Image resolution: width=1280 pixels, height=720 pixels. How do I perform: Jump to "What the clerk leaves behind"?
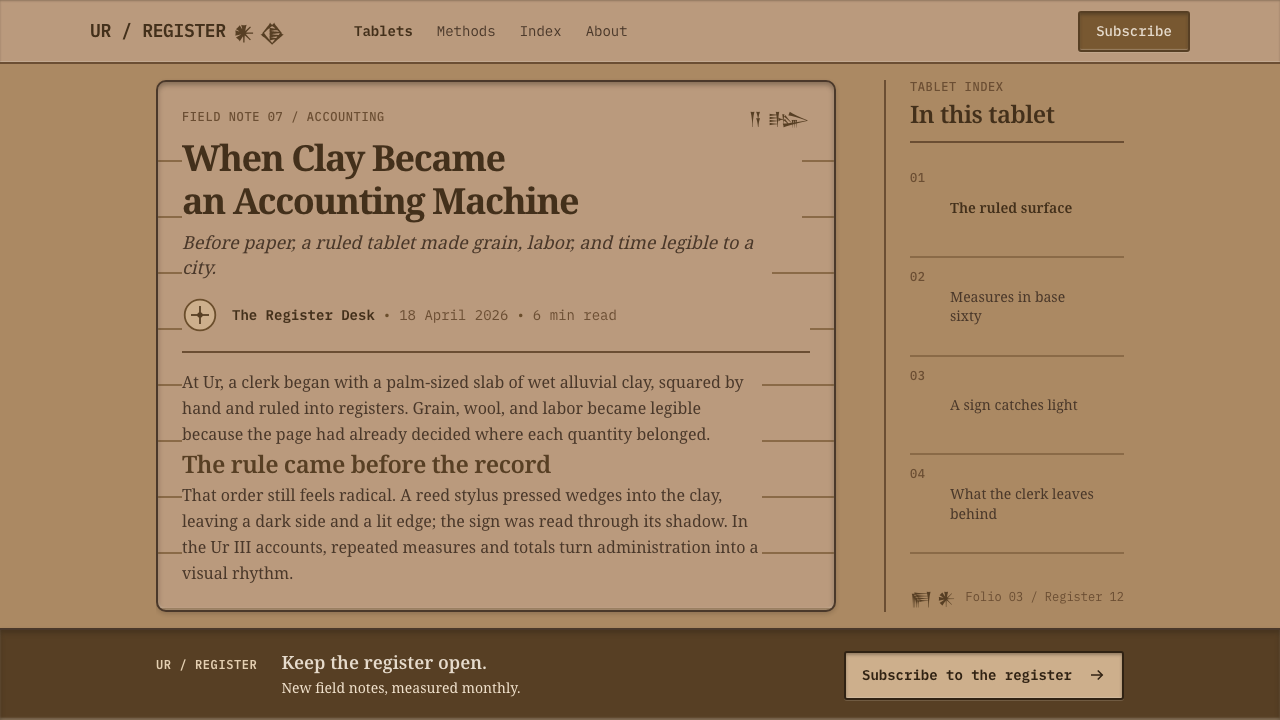coord(1022,504)
